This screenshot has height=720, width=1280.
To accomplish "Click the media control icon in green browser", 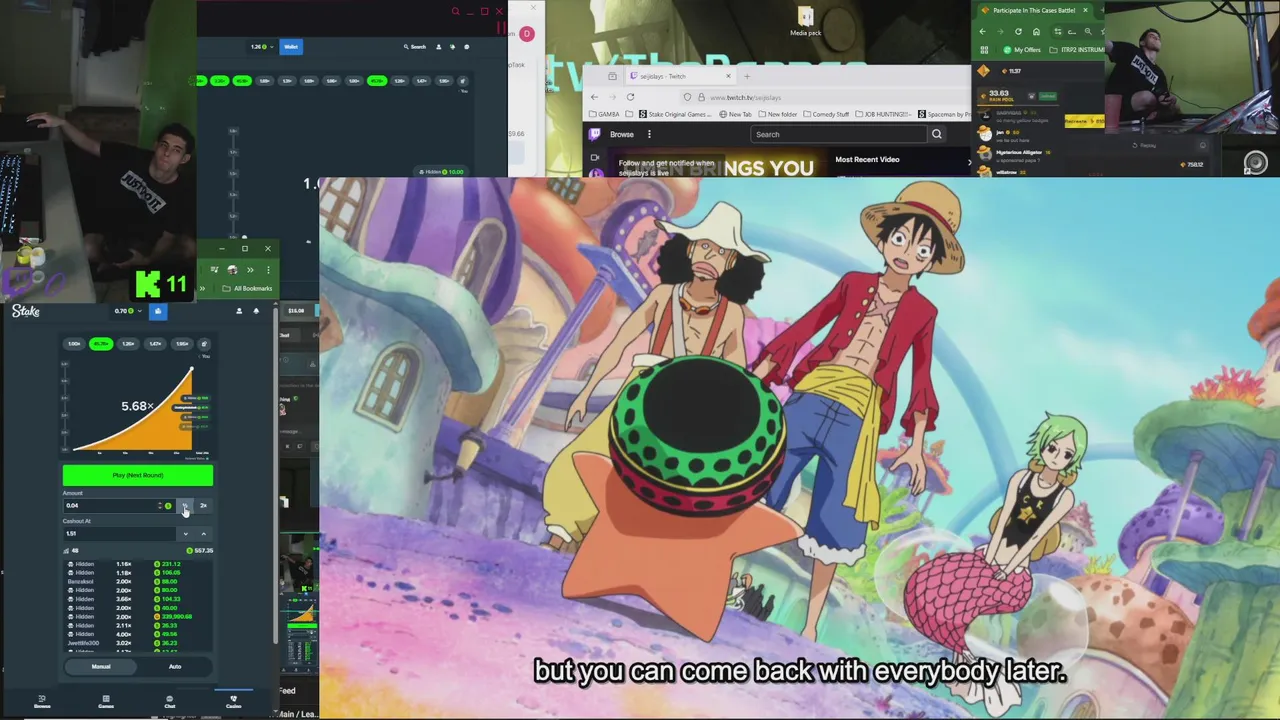I will [214, 270].
